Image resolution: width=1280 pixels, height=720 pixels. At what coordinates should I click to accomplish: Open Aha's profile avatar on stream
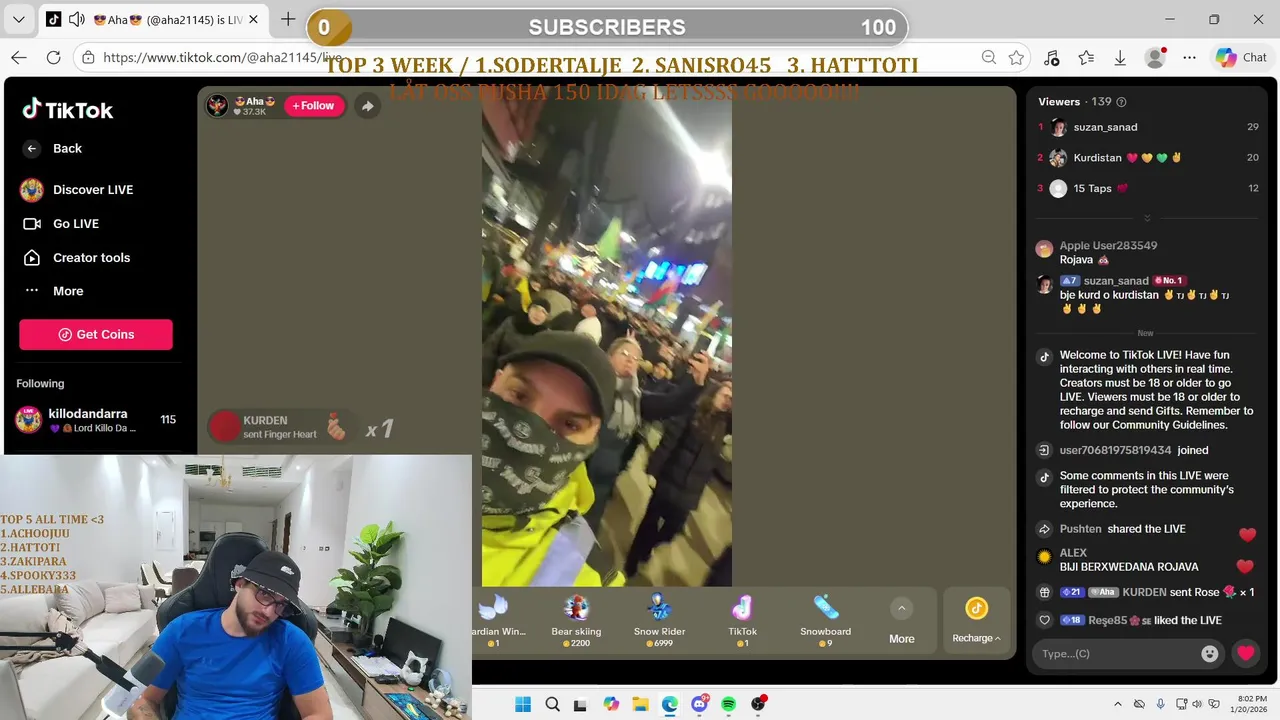tap(218, 105)
